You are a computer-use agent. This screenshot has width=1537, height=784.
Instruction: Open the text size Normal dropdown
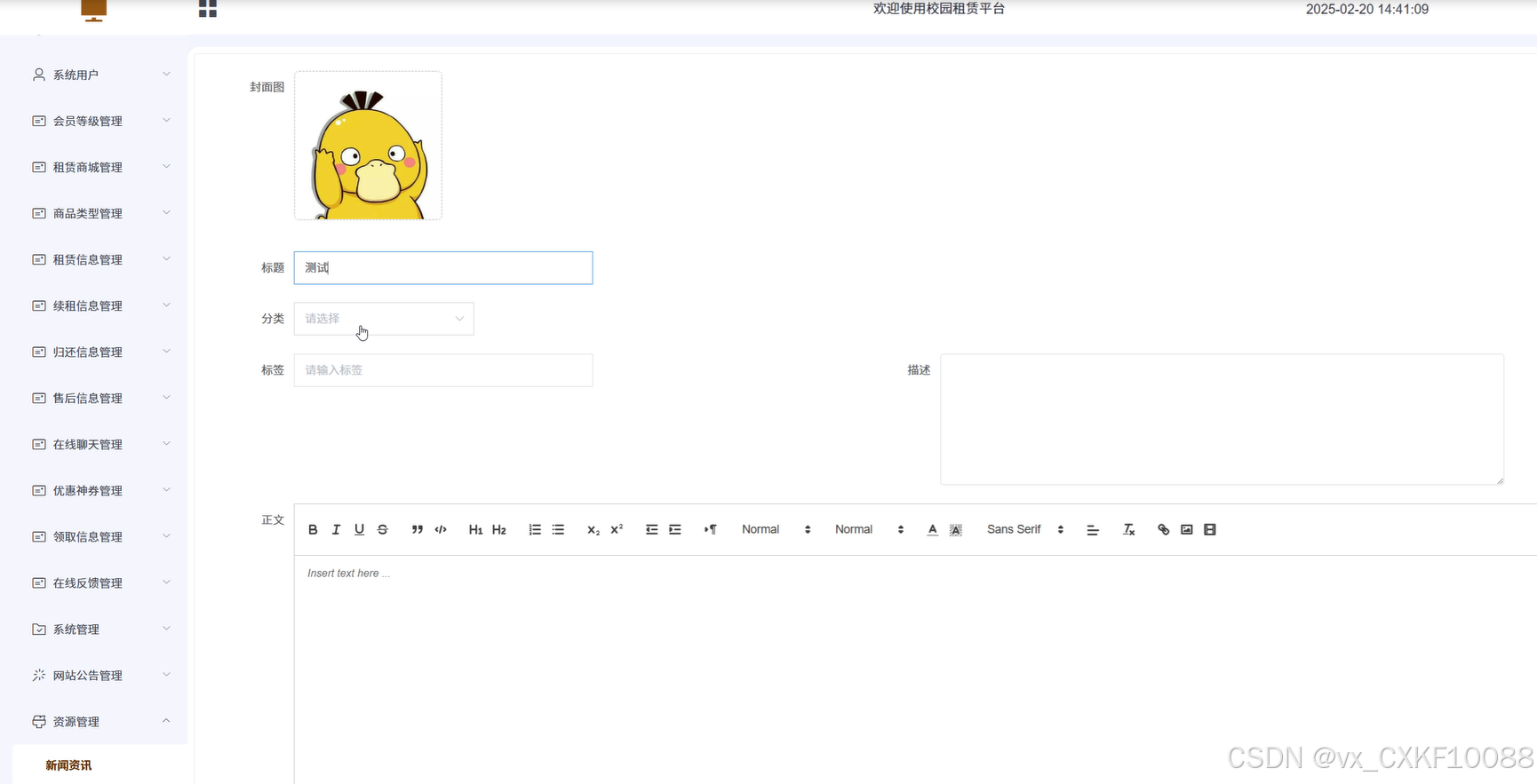(776, 529)
